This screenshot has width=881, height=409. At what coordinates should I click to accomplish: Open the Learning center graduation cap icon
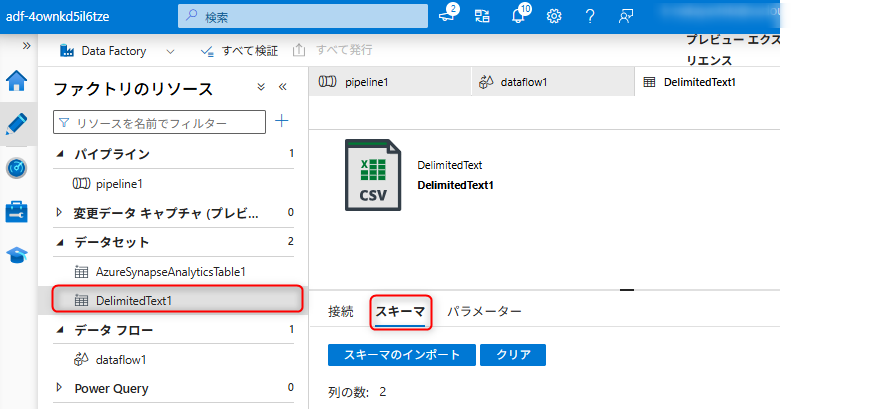17,255
